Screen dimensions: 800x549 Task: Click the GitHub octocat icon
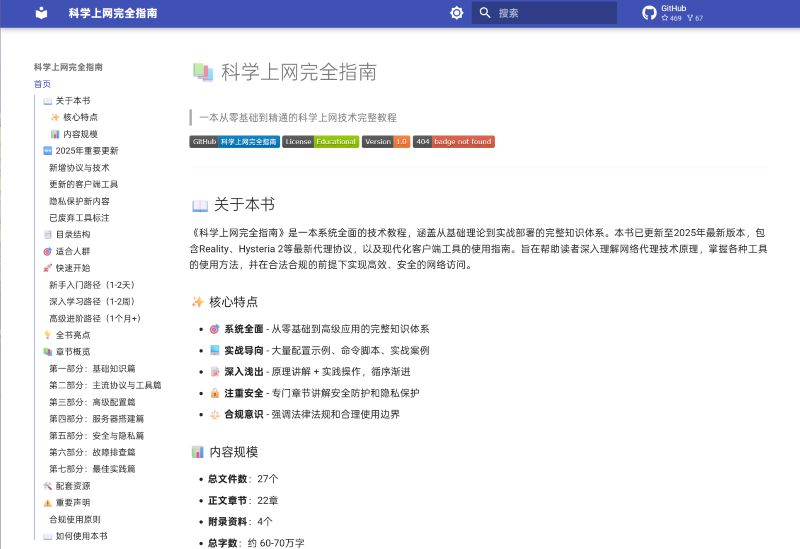pyautogui.click(x=649, y=13)
